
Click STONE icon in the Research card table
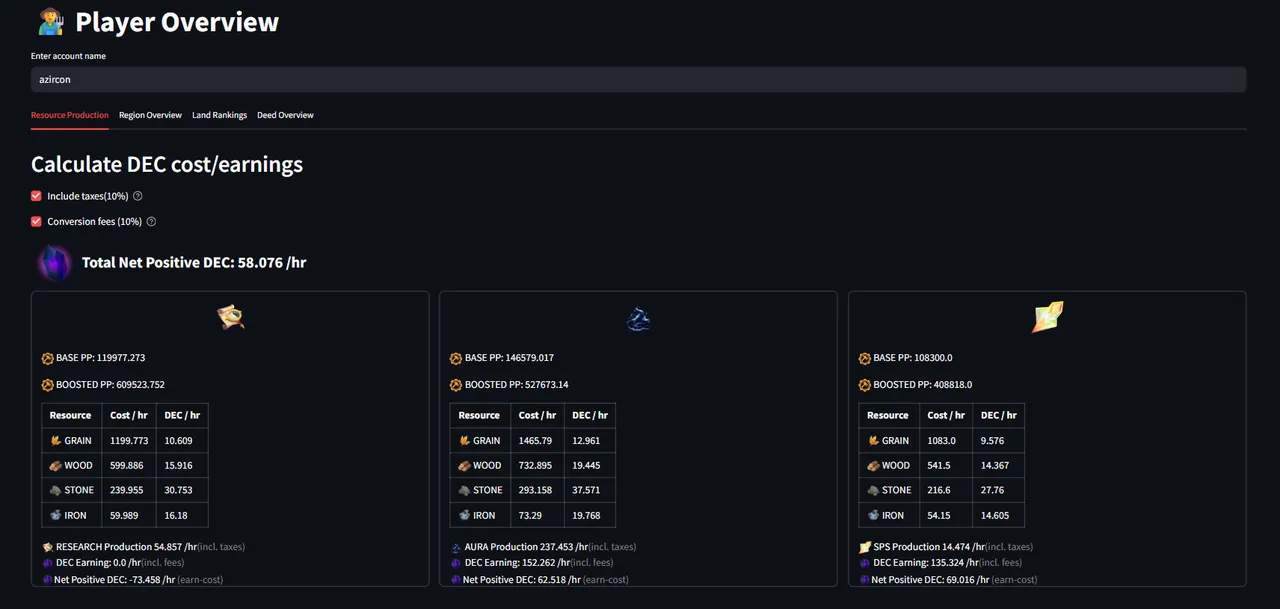click(x=55, y=490)
